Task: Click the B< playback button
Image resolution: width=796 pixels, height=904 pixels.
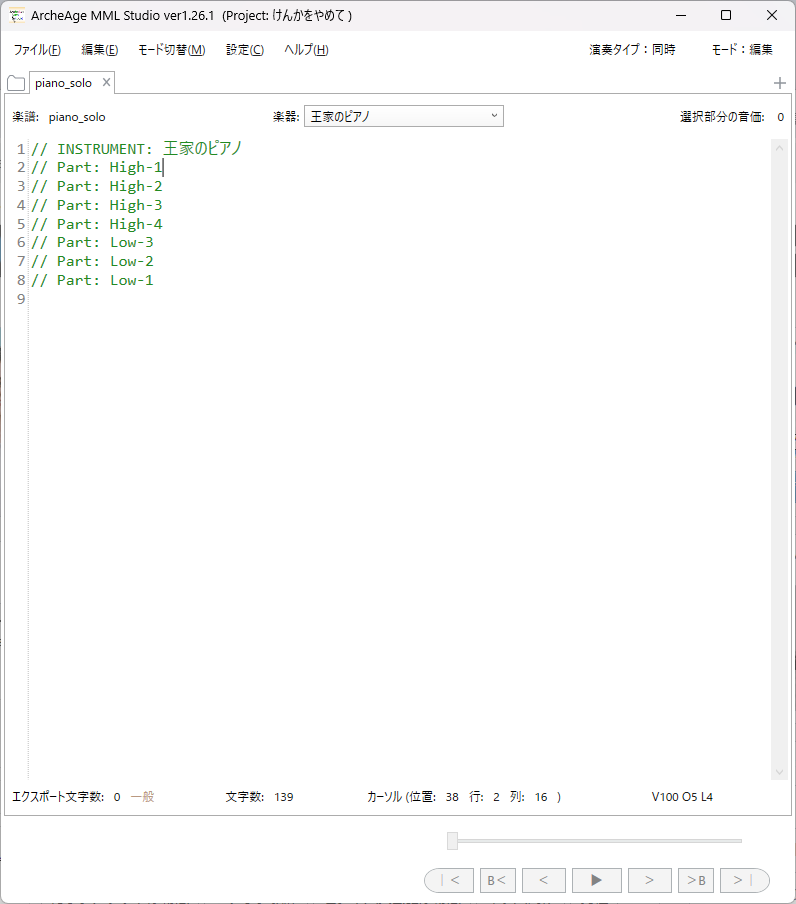Action: (x=497, y=880)
